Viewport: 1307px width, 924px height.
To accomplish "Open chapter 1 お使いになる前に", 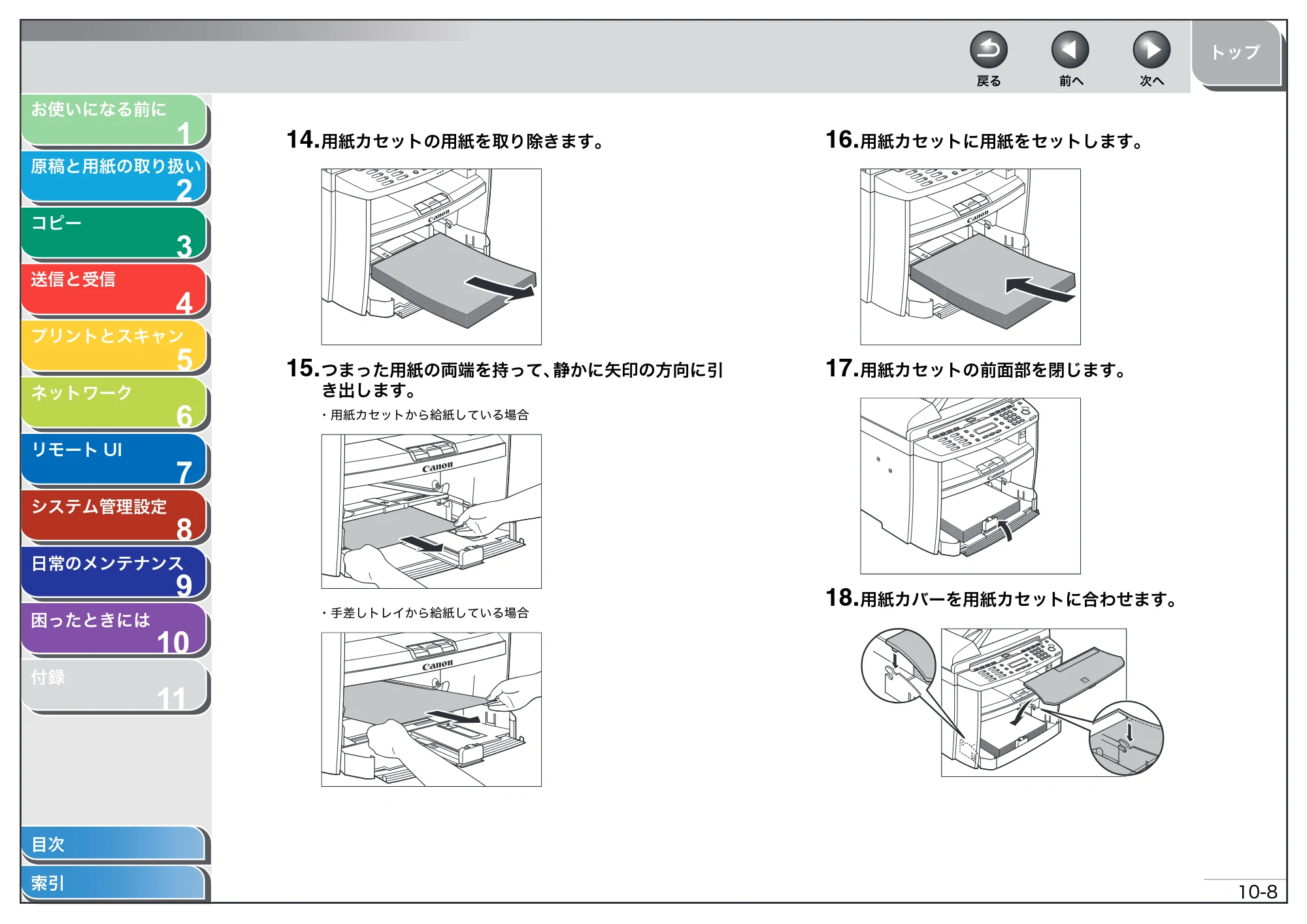I will (114, 120).
